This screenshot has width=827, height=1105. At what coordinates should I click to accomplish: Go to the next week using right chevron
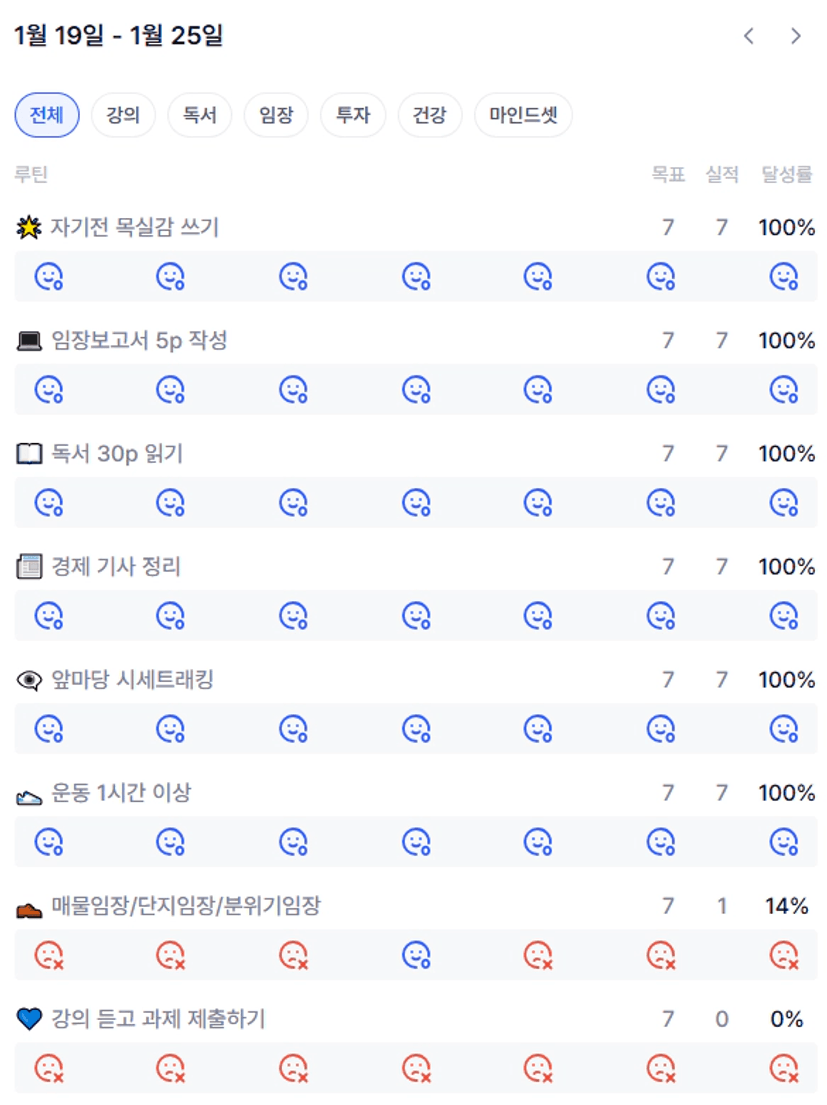click(796, 36)
